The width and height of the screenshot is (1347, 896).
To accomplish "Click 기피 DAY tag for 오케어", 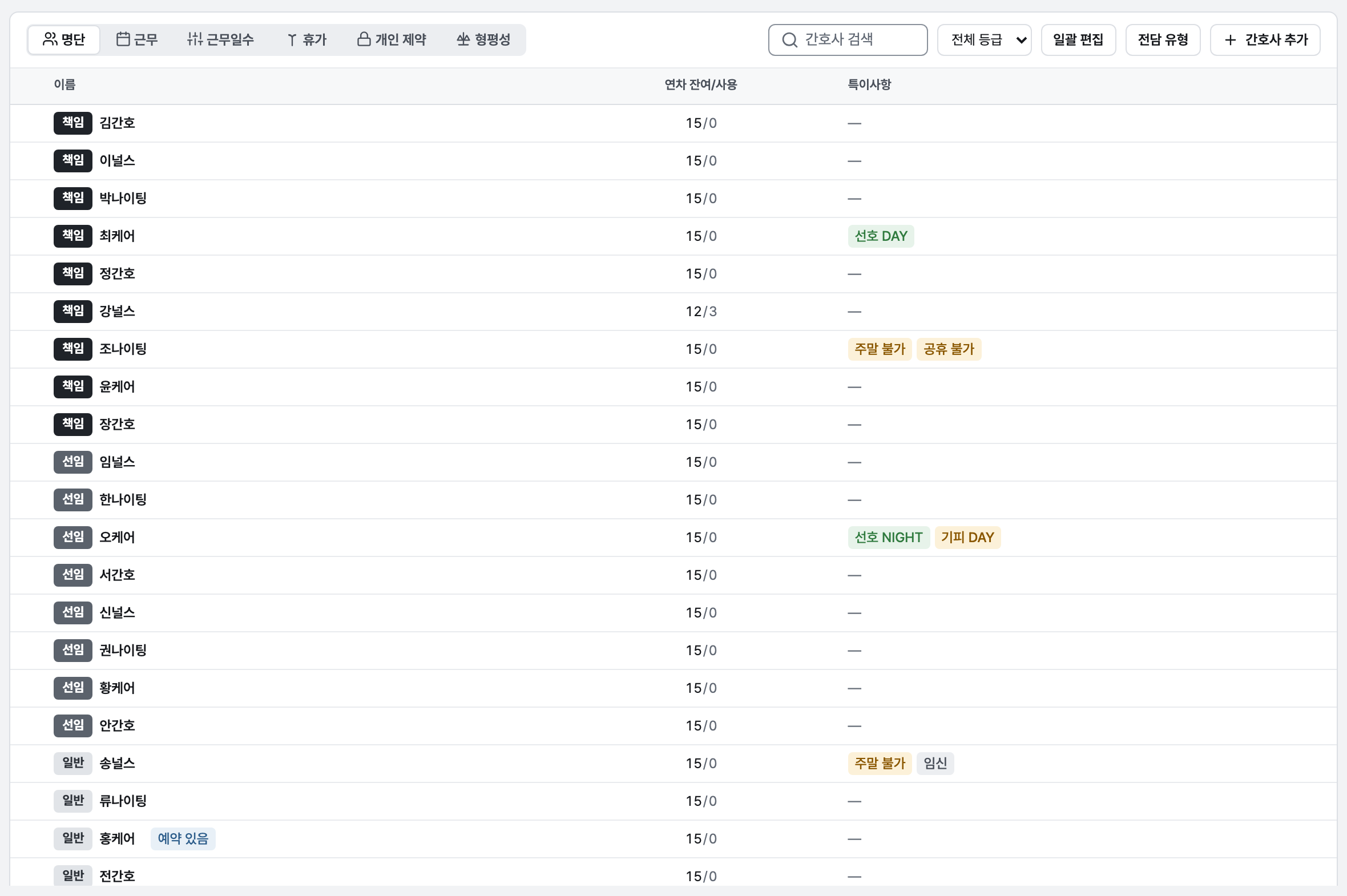I will click(967, 538).
